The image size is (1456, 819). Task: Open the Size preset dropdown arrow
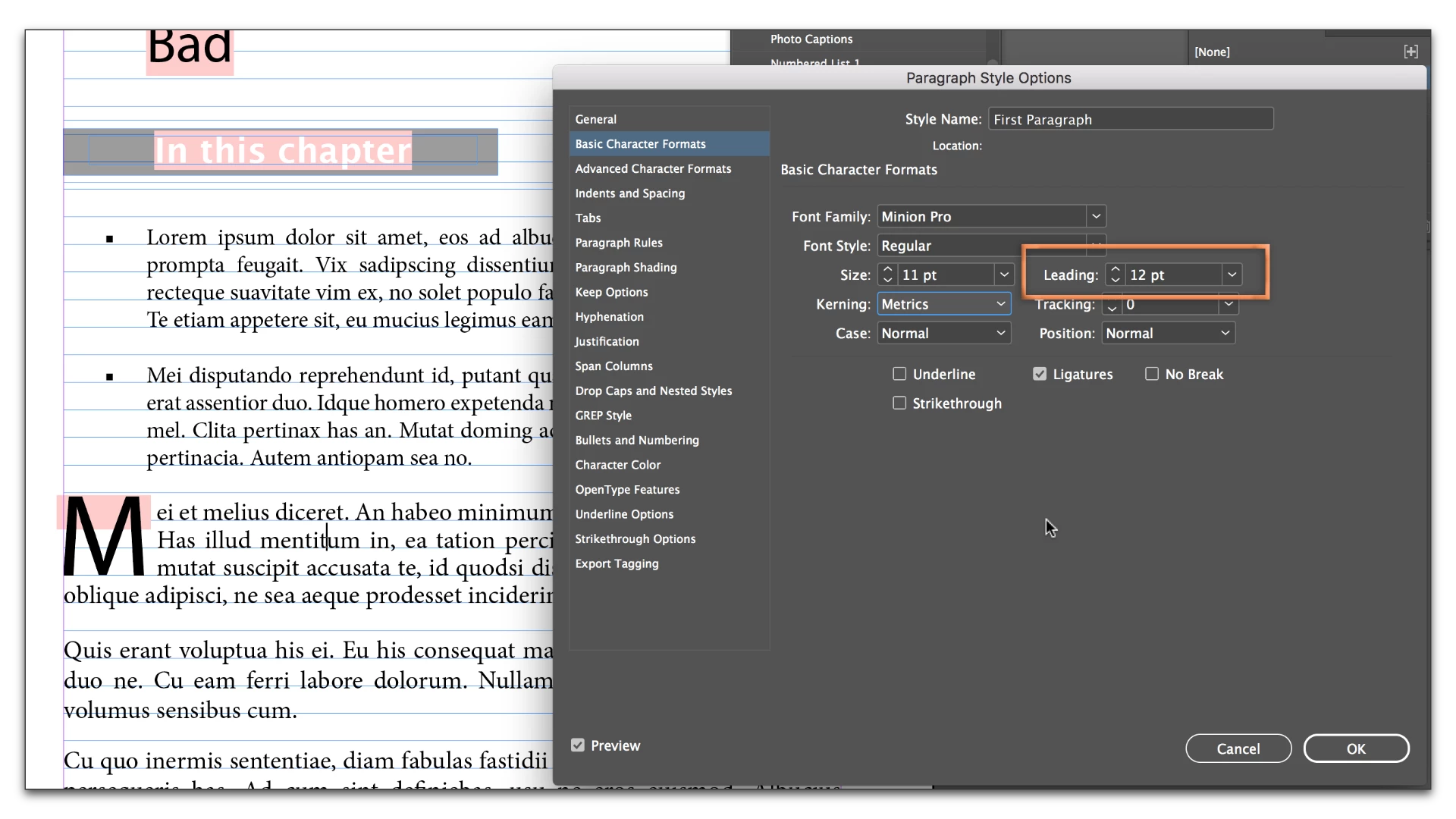(1004, 275)
